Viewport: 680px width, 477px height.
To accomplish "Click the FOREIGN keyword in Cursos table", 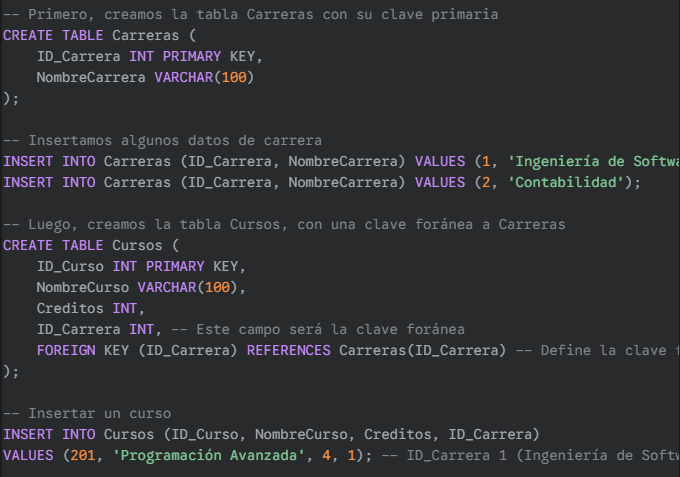I will pos(66,350).
